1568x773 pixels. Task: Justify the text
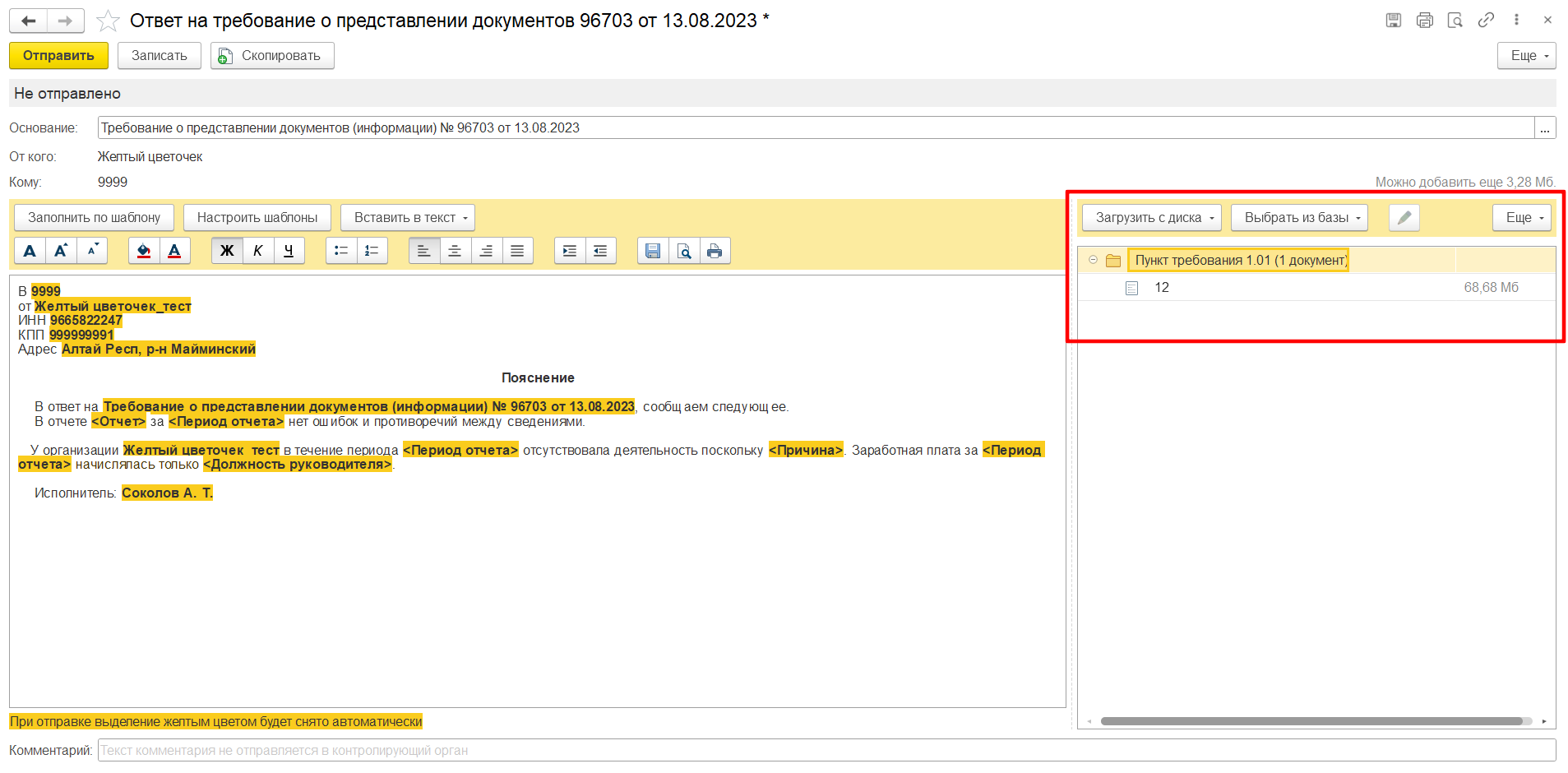click(517, 251)
